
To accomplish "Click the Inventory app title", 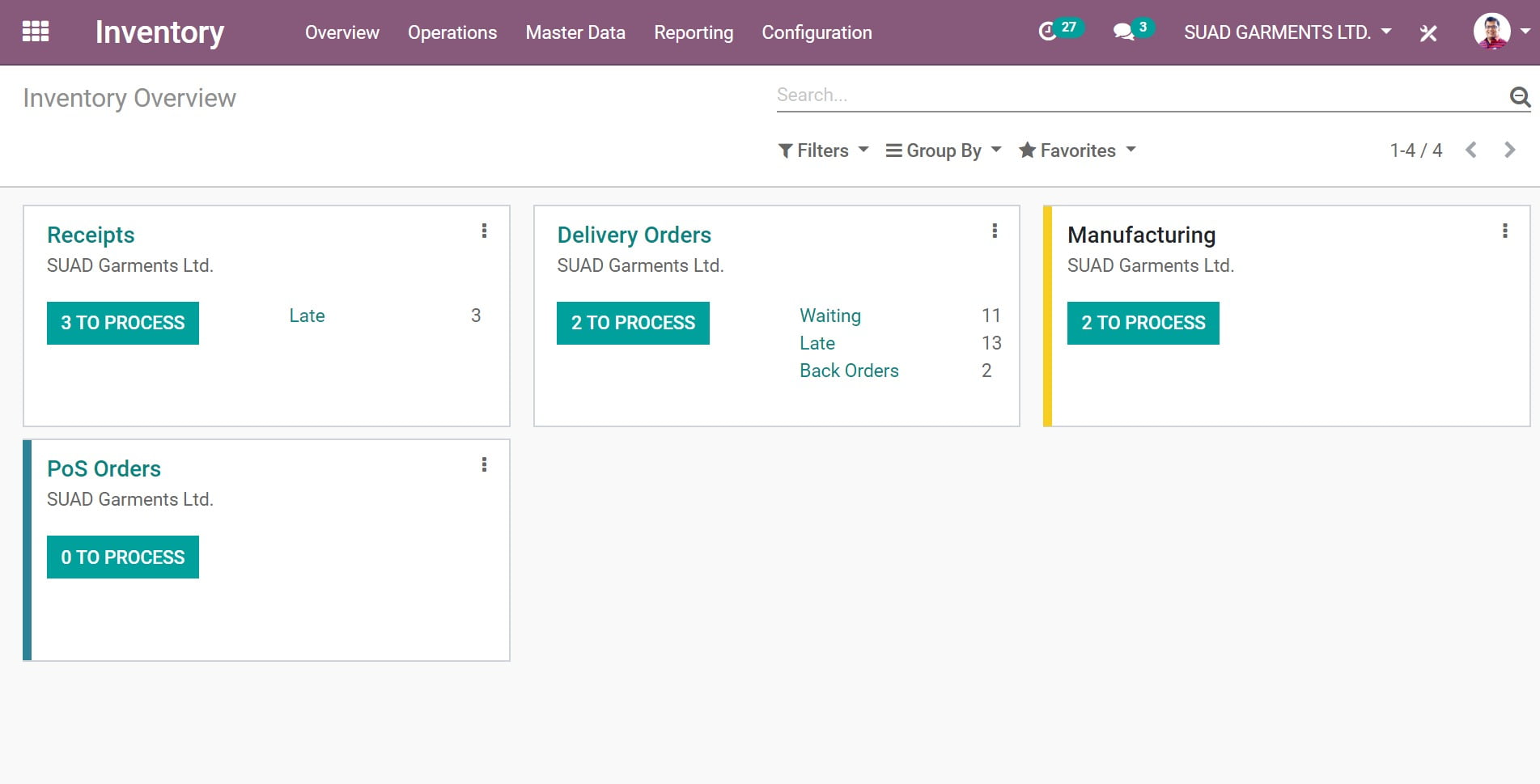I will [159, 32].
